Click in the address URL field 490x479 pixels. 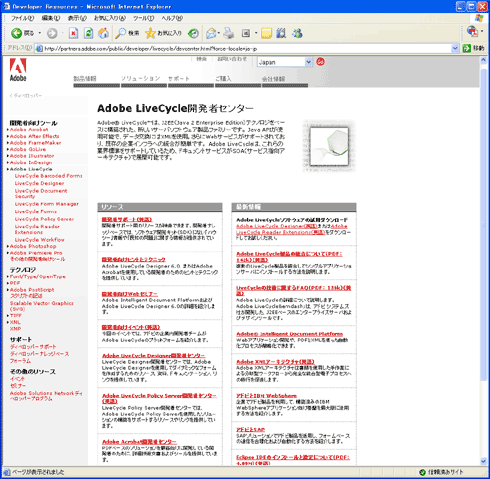(247, 49)
